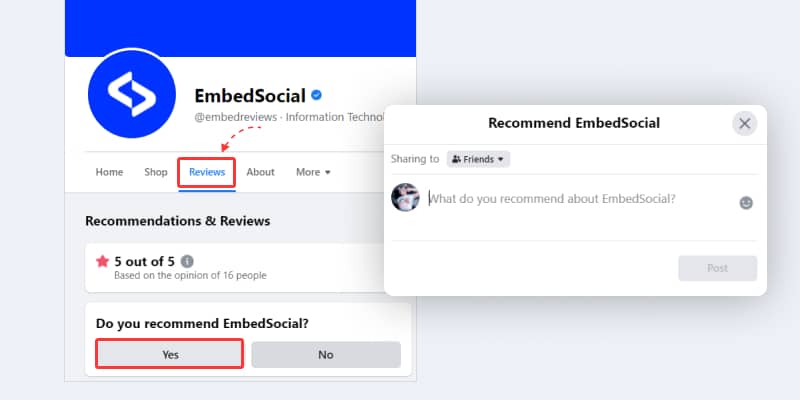This screenshot has width=800, height=400.
Task: Click the friends icon in Sharing selector
Action: (456, 160)
